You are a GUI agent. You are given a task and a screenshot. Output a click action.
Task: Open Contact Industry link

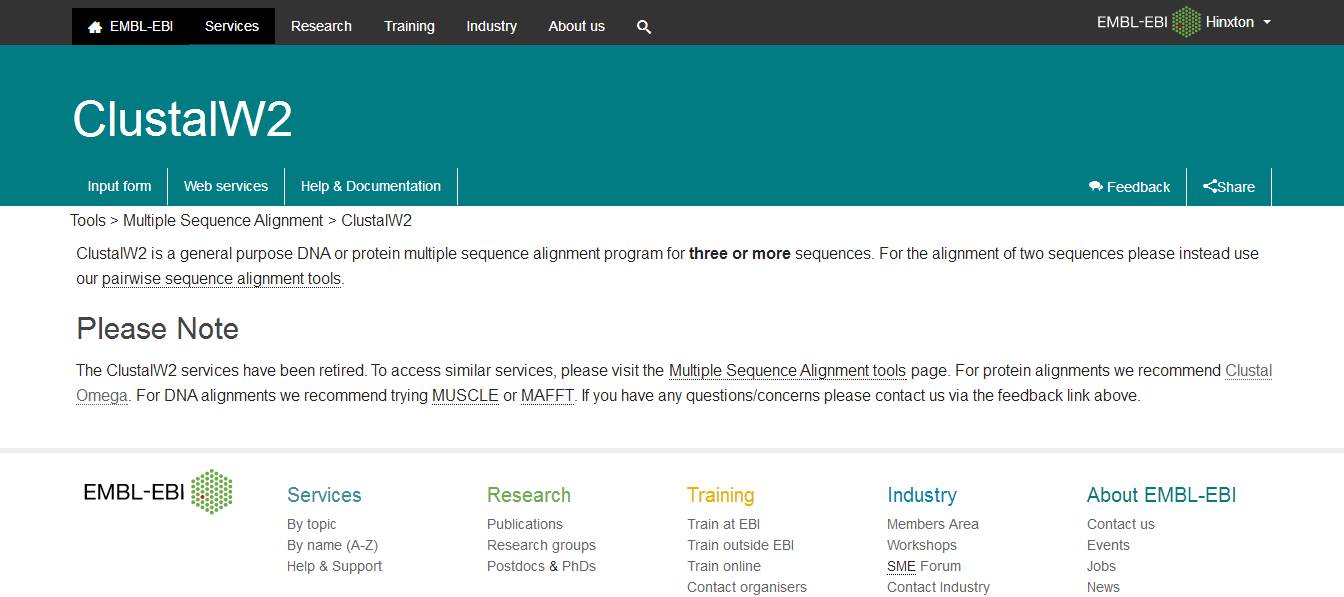[x=938, y=587]
